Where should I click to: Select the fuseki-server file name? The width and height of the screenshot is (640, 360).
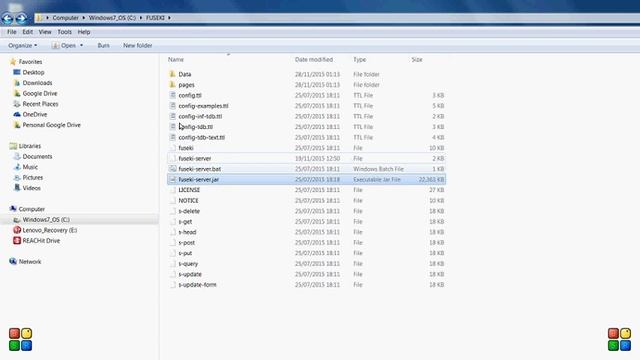tap(195, 158)
